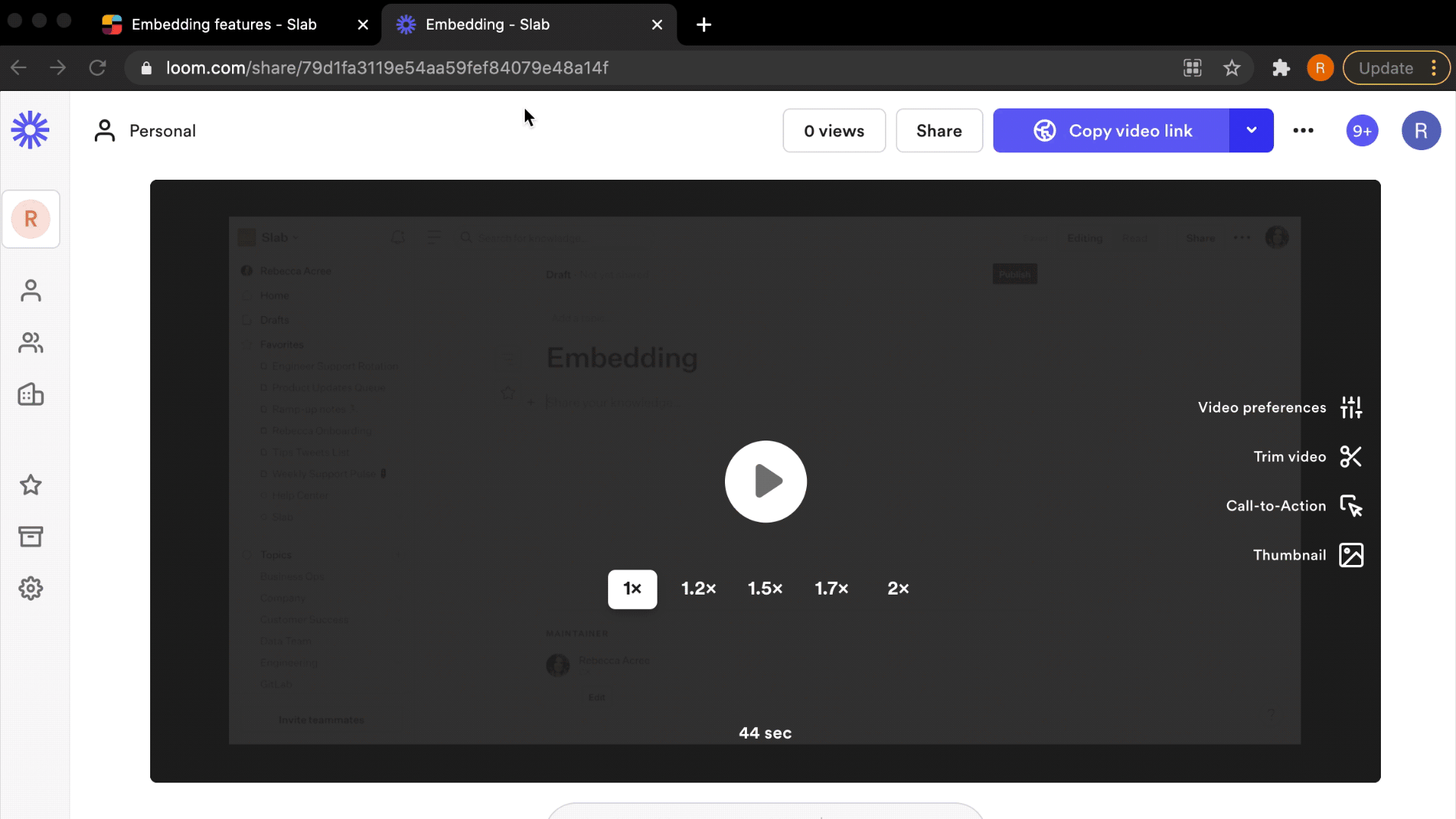Select 1.5x playback speed

(765, 588)
